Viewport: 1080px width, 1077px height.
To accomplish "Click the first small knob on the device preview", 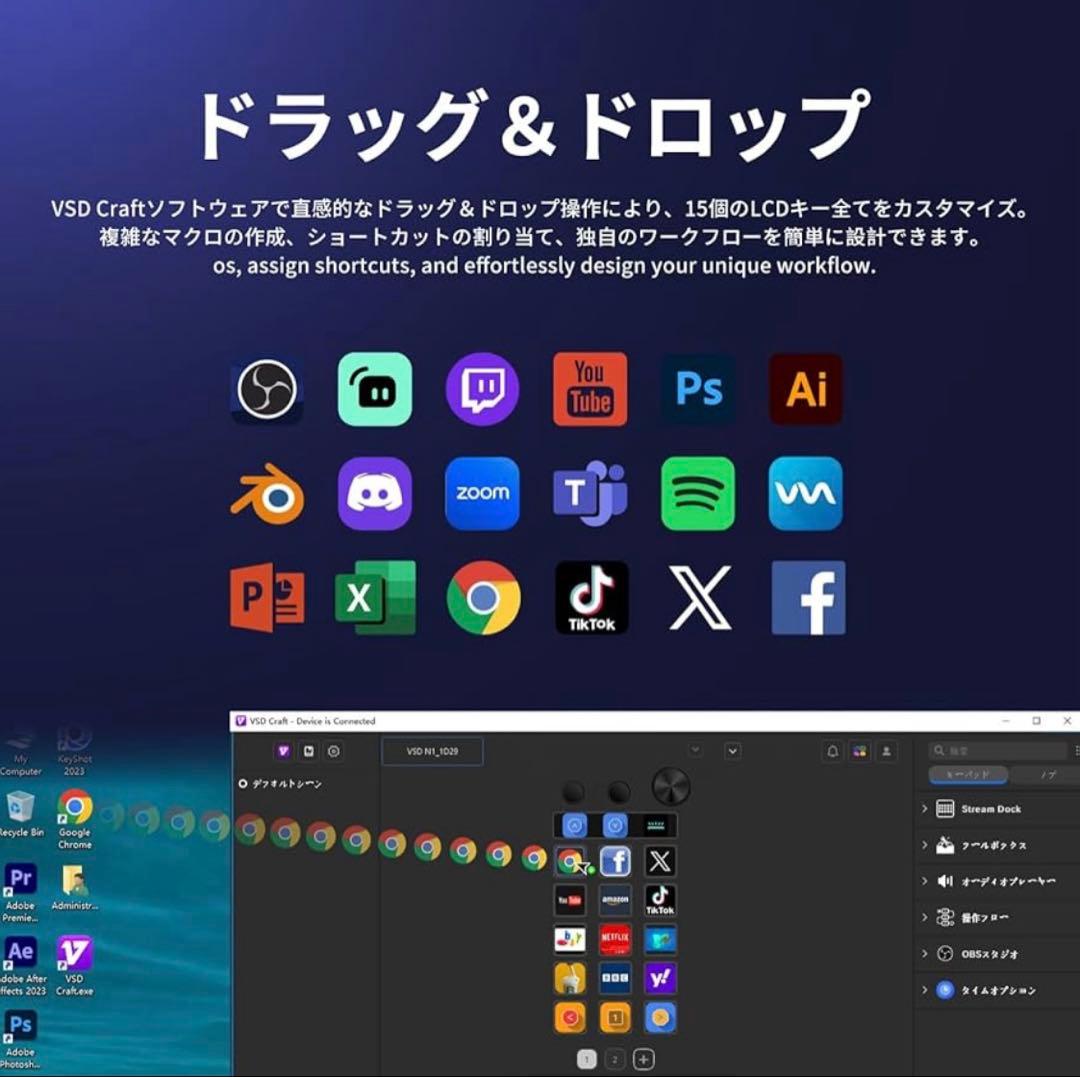I will click(x=574, y=792).
